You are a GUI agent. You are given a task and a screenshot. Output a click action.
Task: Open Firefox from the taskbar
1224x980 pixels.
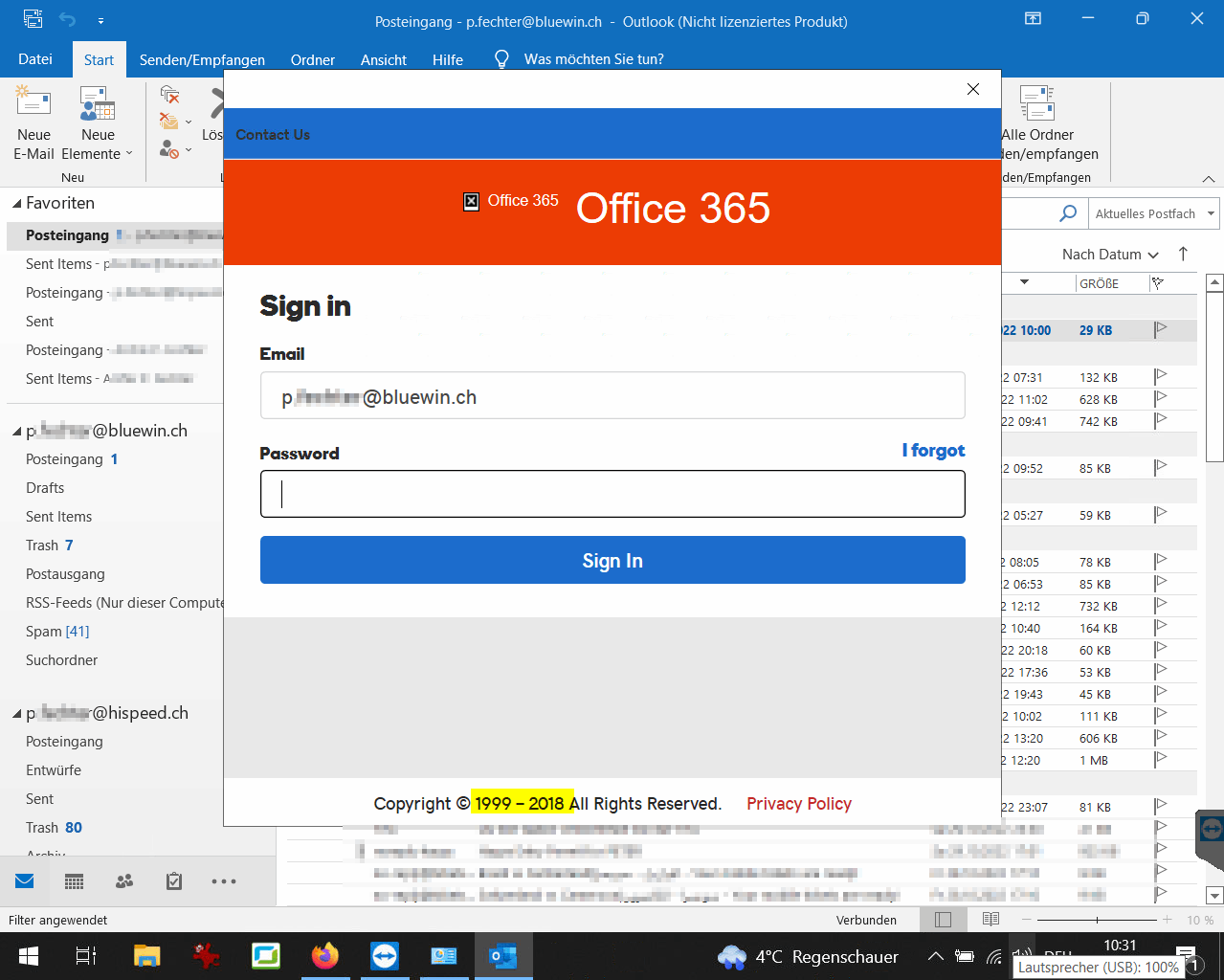[325, 956]
